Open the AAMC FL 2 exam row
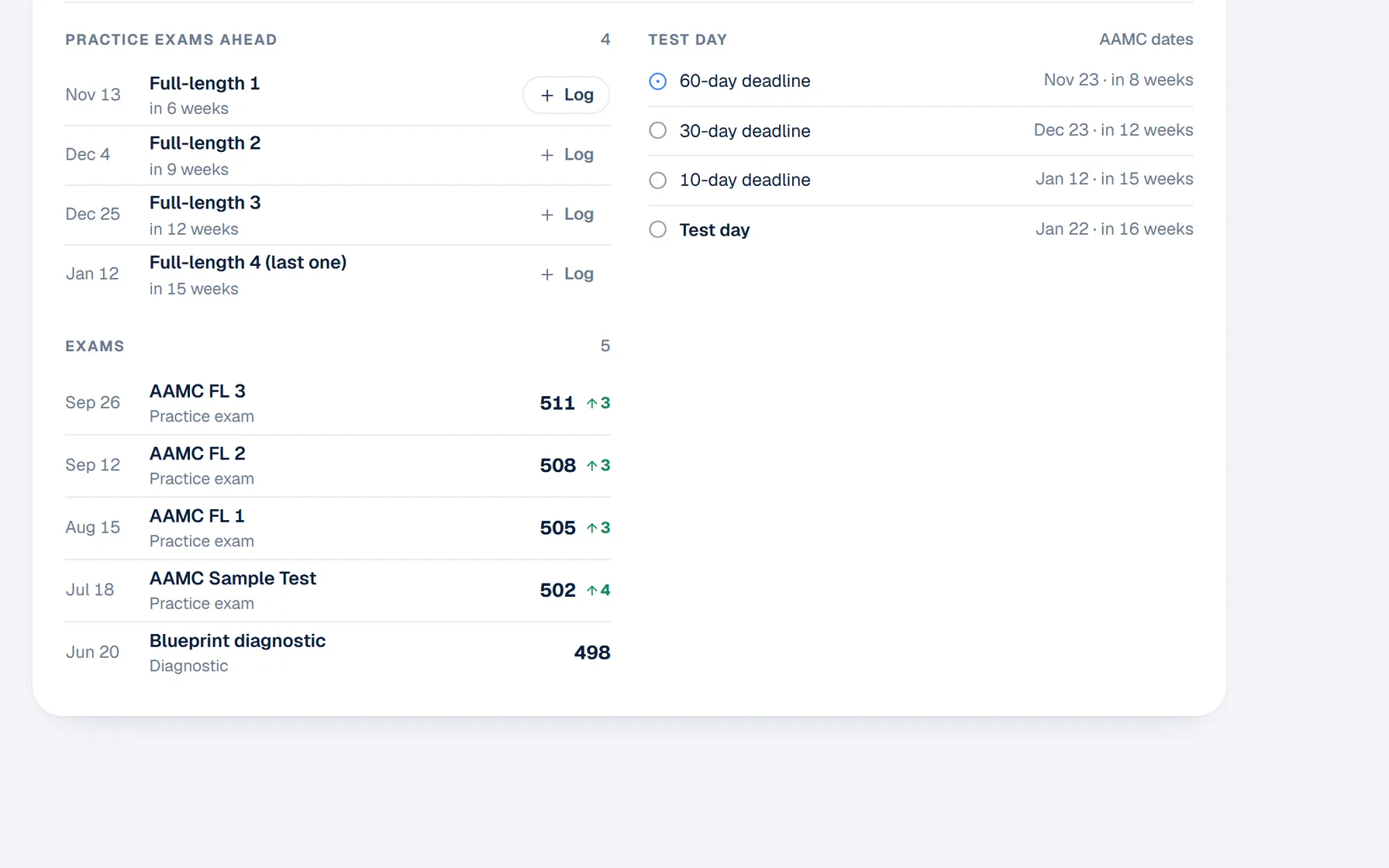1389x868 pixels. click(338, 466)
